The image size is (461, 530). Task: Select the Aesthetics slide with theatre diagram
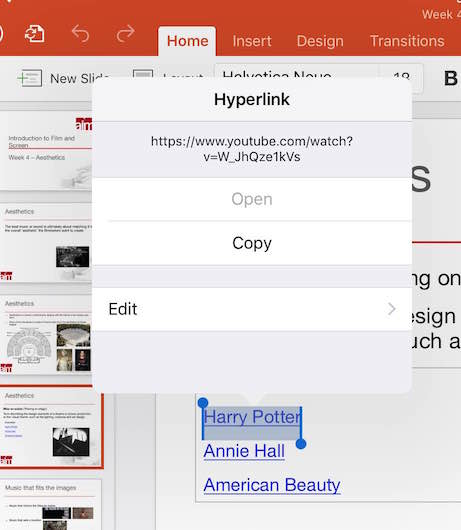46,335
